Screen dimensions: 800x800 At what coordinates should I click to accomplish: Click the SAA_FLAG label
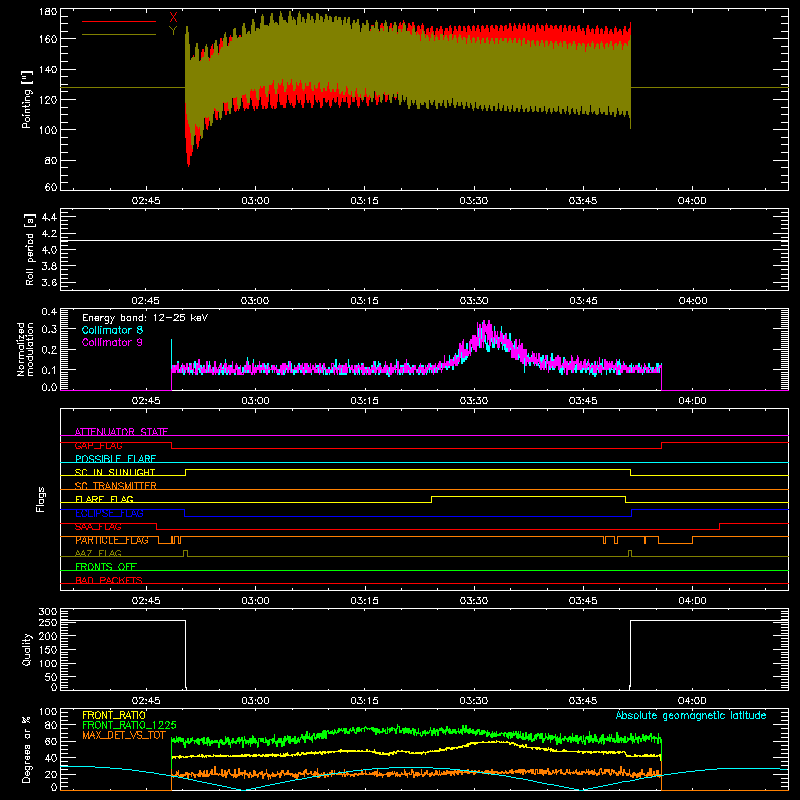[x=98, y=527]
